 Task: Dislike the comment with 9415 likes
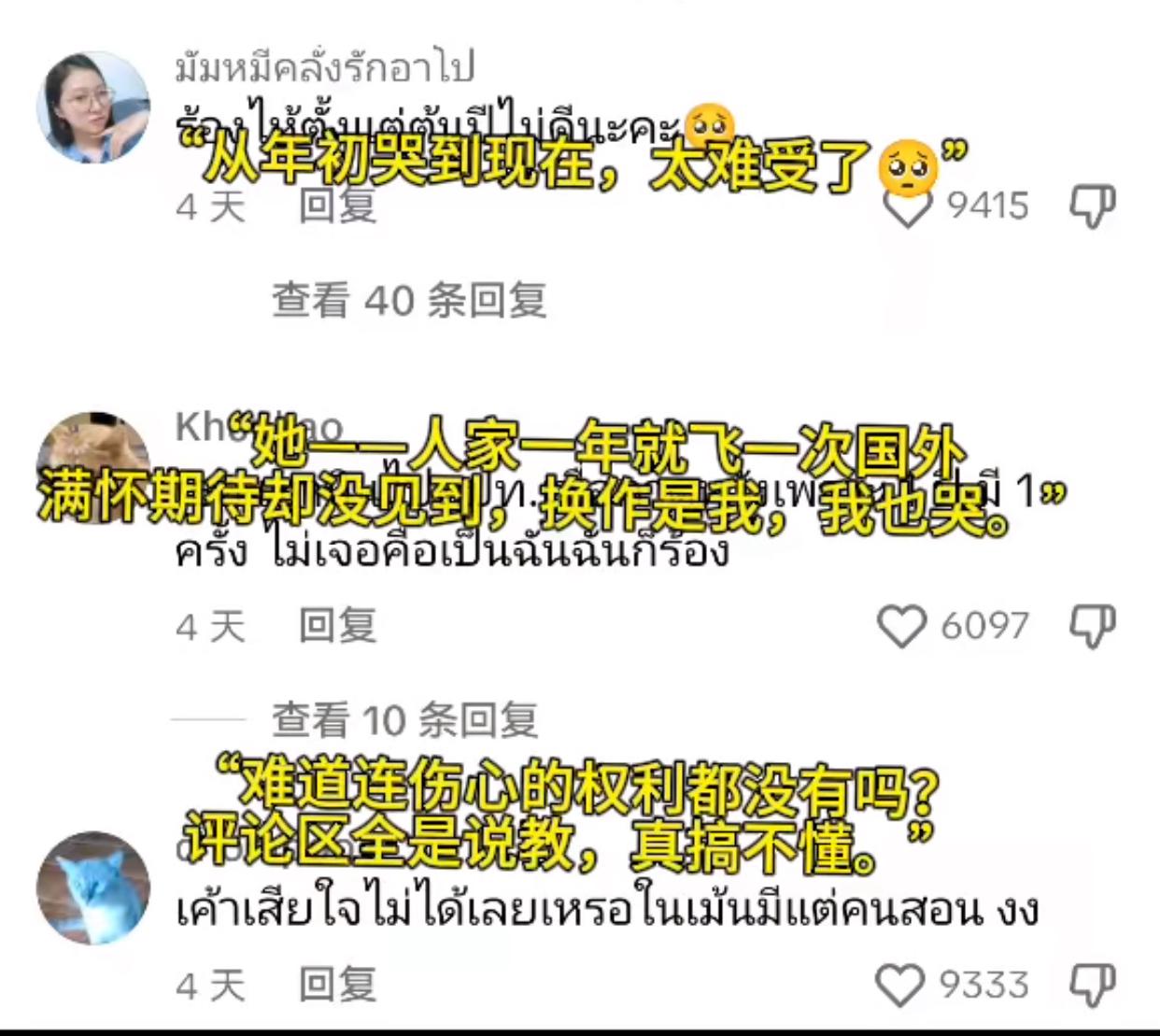click(1092, 206)
